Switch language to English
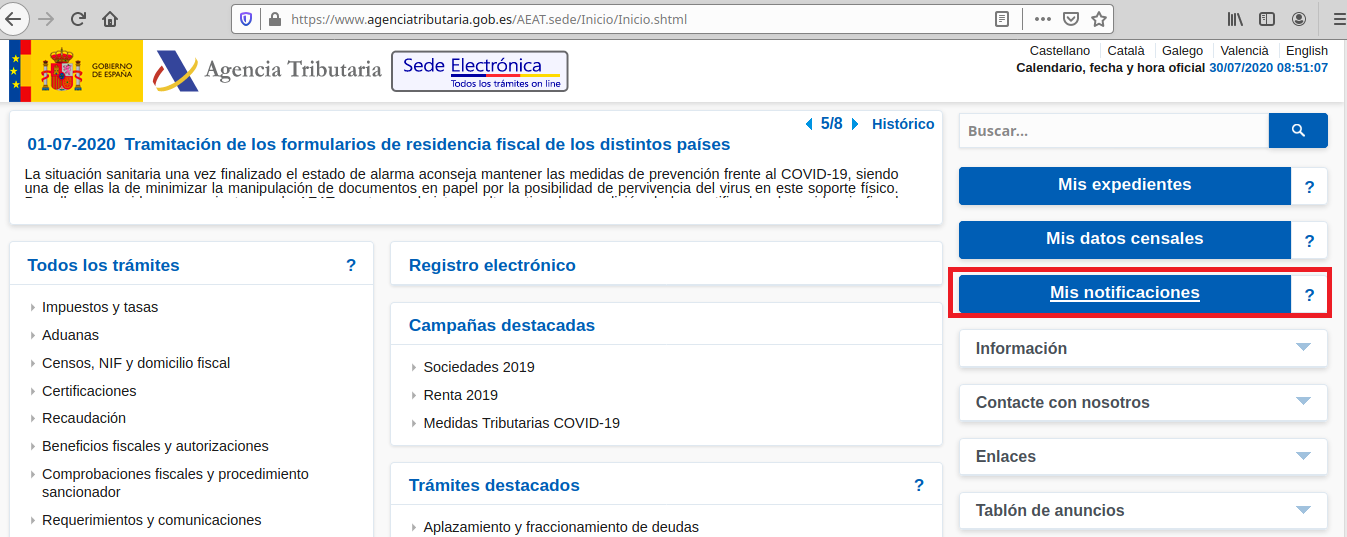 pyautogui.click(x=1306, y=51)
